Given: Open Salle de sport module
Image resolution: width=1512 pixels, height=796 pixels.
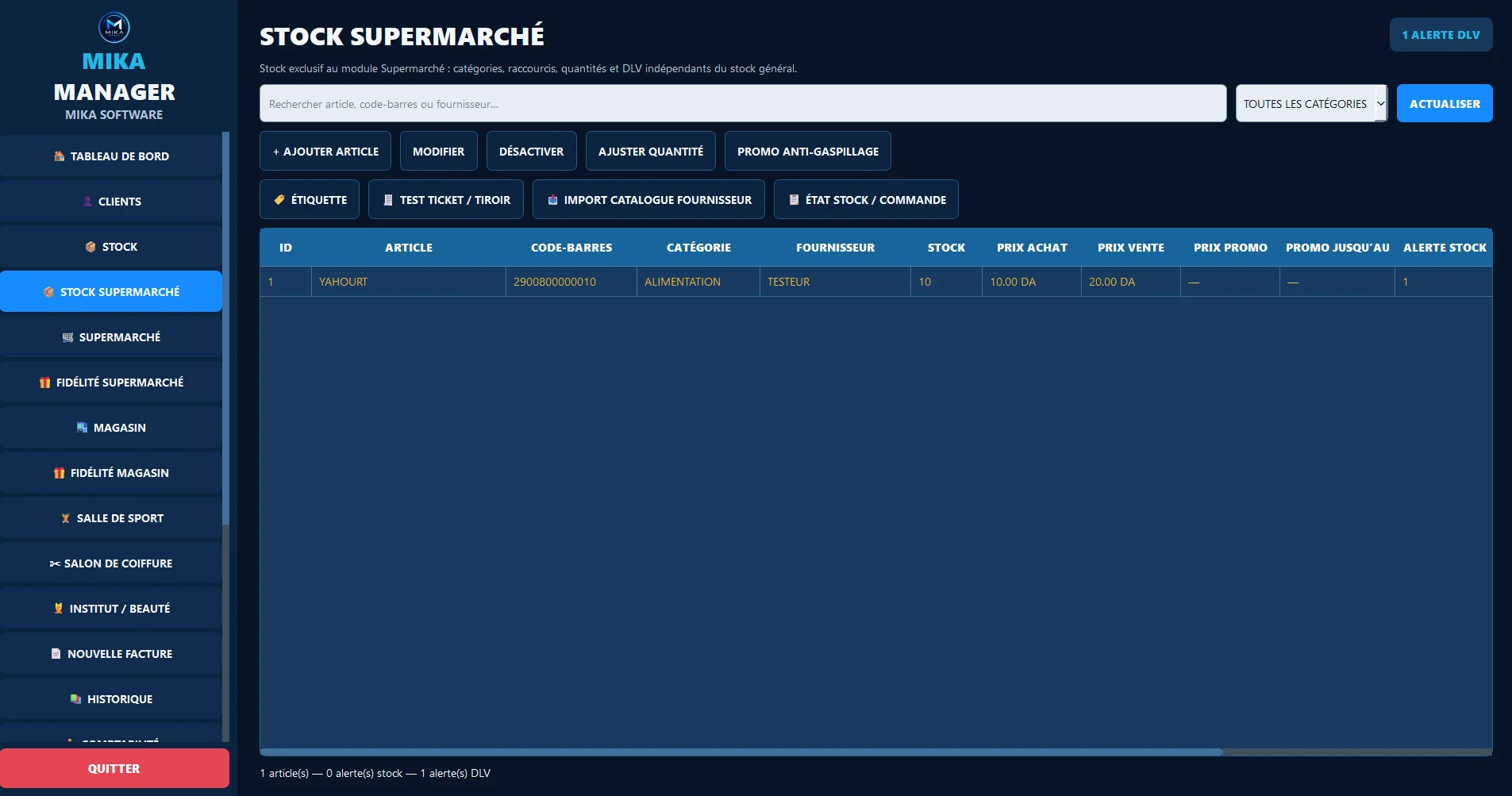Looking at the screenshot, I should click(x=111, y=518).
